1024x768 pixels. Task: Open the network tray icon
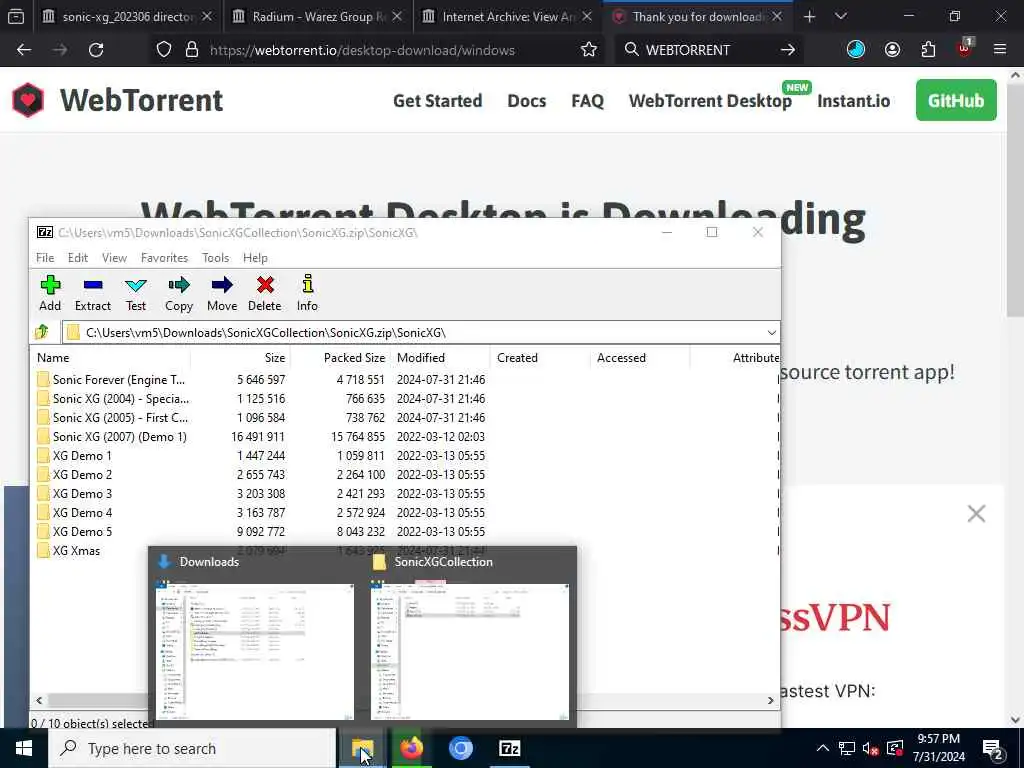pos(847,748)
